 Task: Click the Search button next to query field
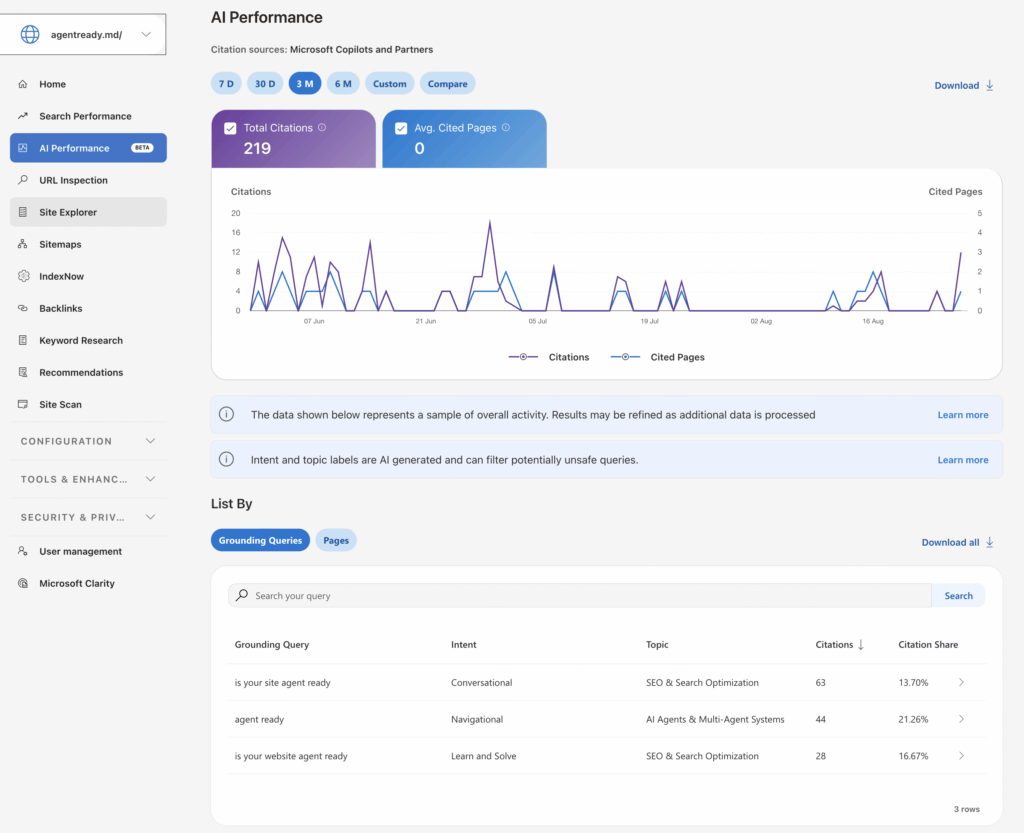point(958,595)
